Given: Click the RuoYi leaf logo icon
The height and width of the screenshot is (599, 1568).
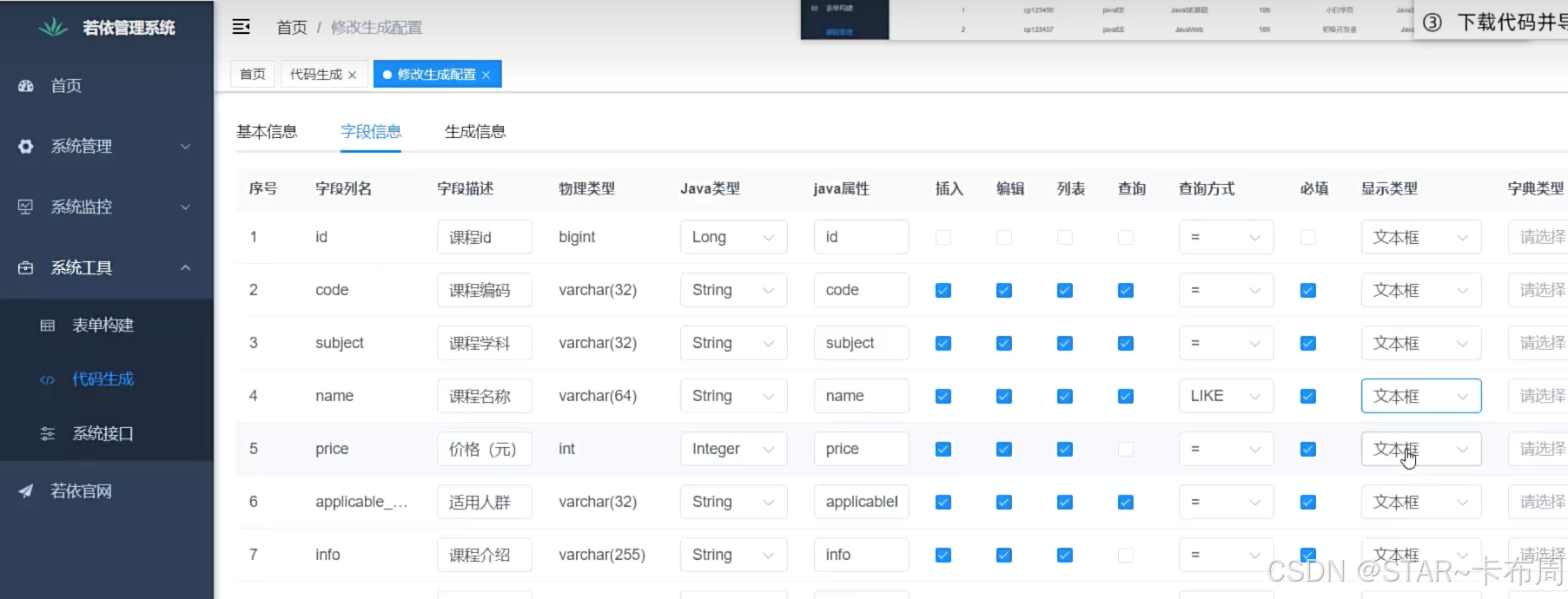Looking at the screenshot, I should pos(53,28).
